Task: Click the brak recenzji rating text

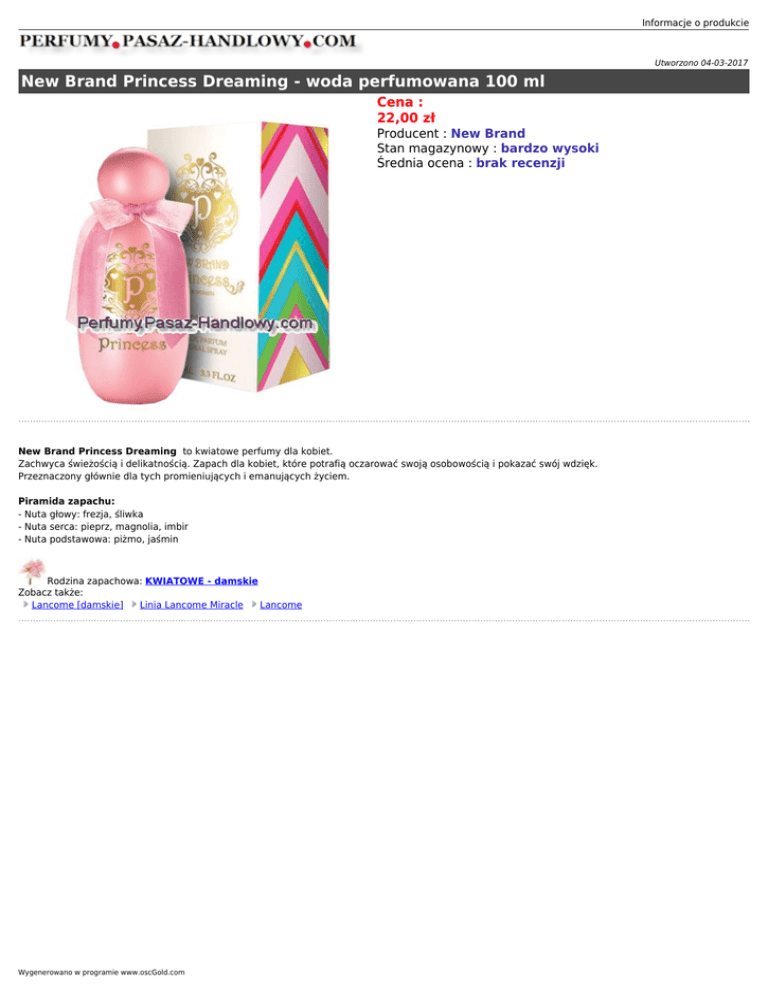Action: coord(520,163)
